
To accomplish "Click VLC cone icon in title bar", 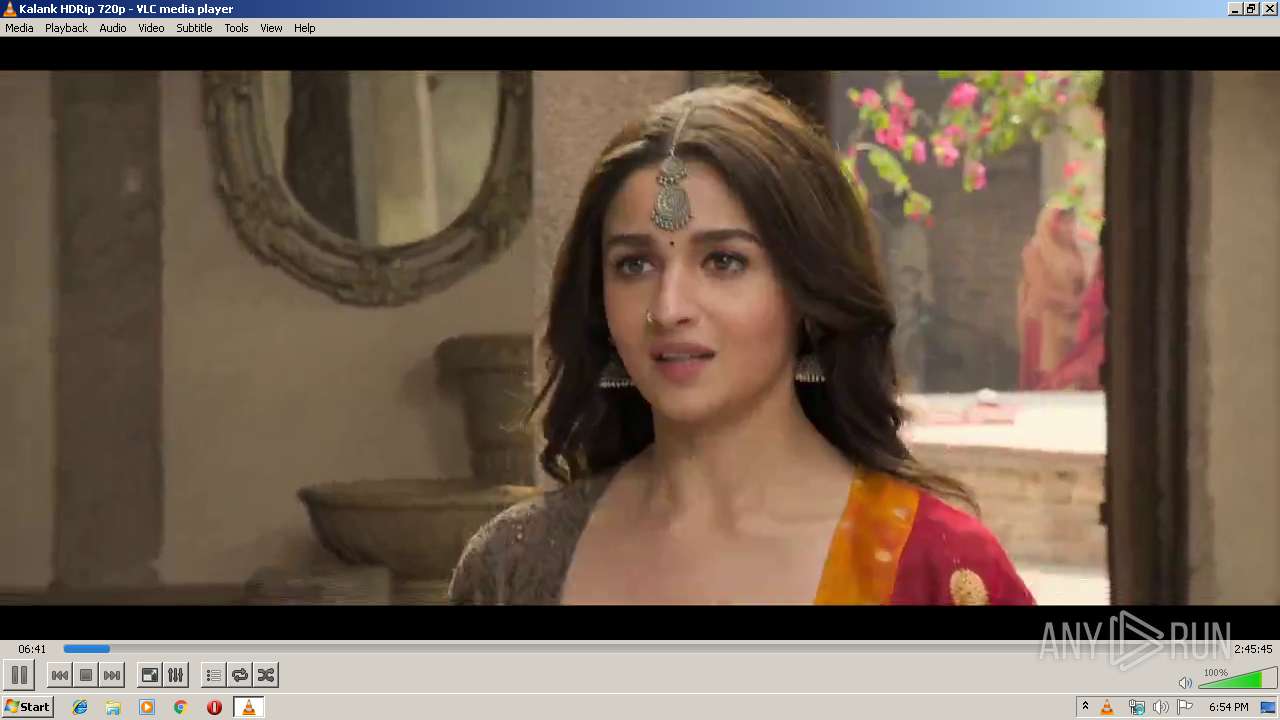I will point(9,9).
